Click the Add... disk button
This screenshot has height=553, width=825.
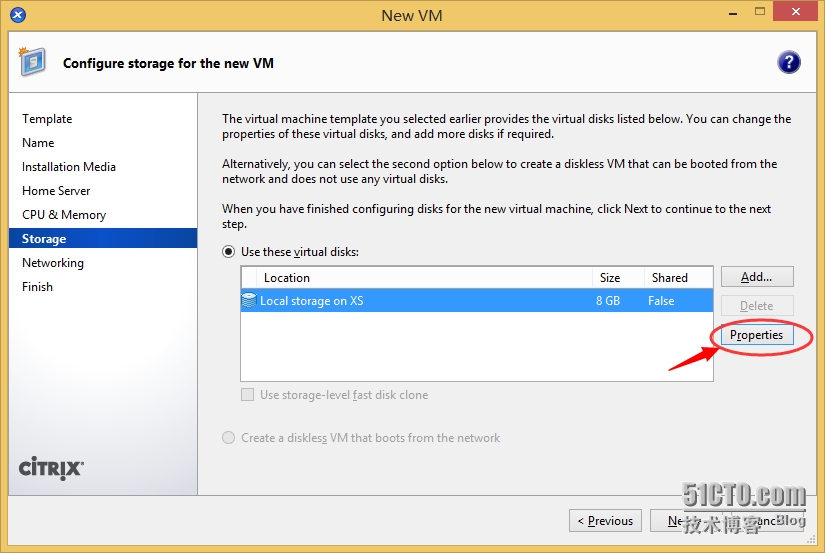(x=756, y=277)
